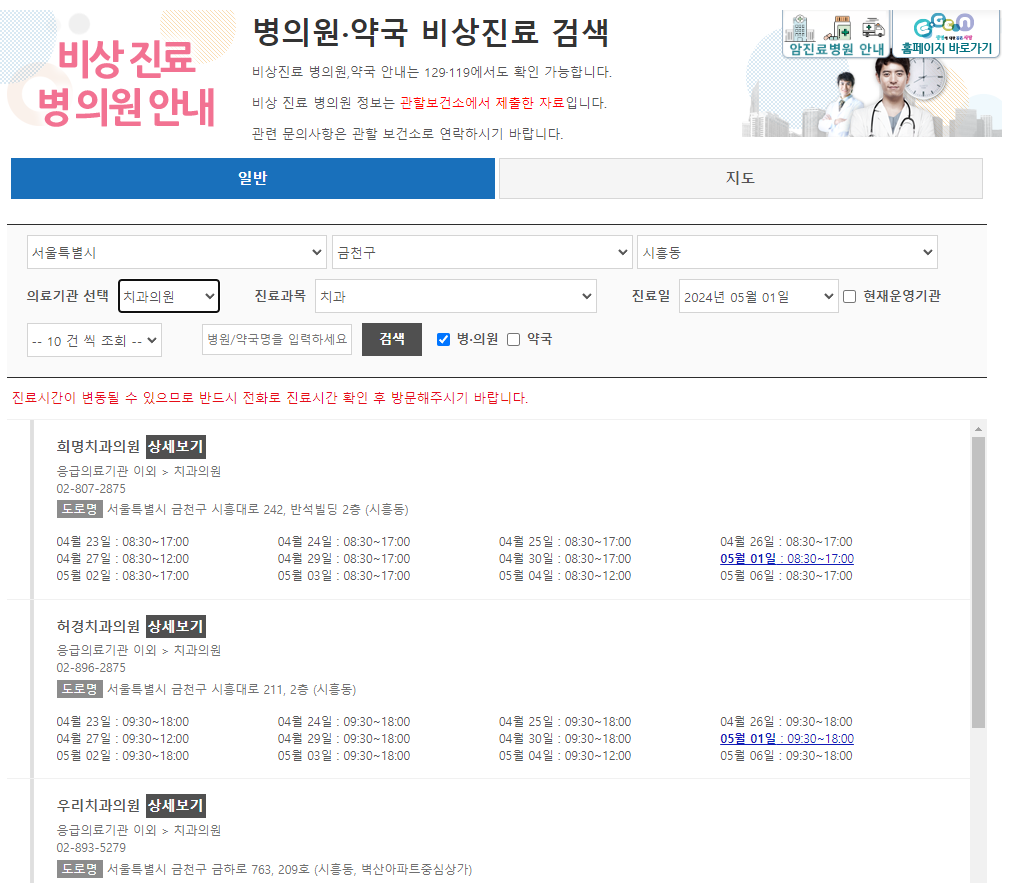This screenshot has width=1022, height=883.
Task: Click the red 관할보건소에서 제출한 자료 text
Action: pyautogui.click(x=482, y=103)
